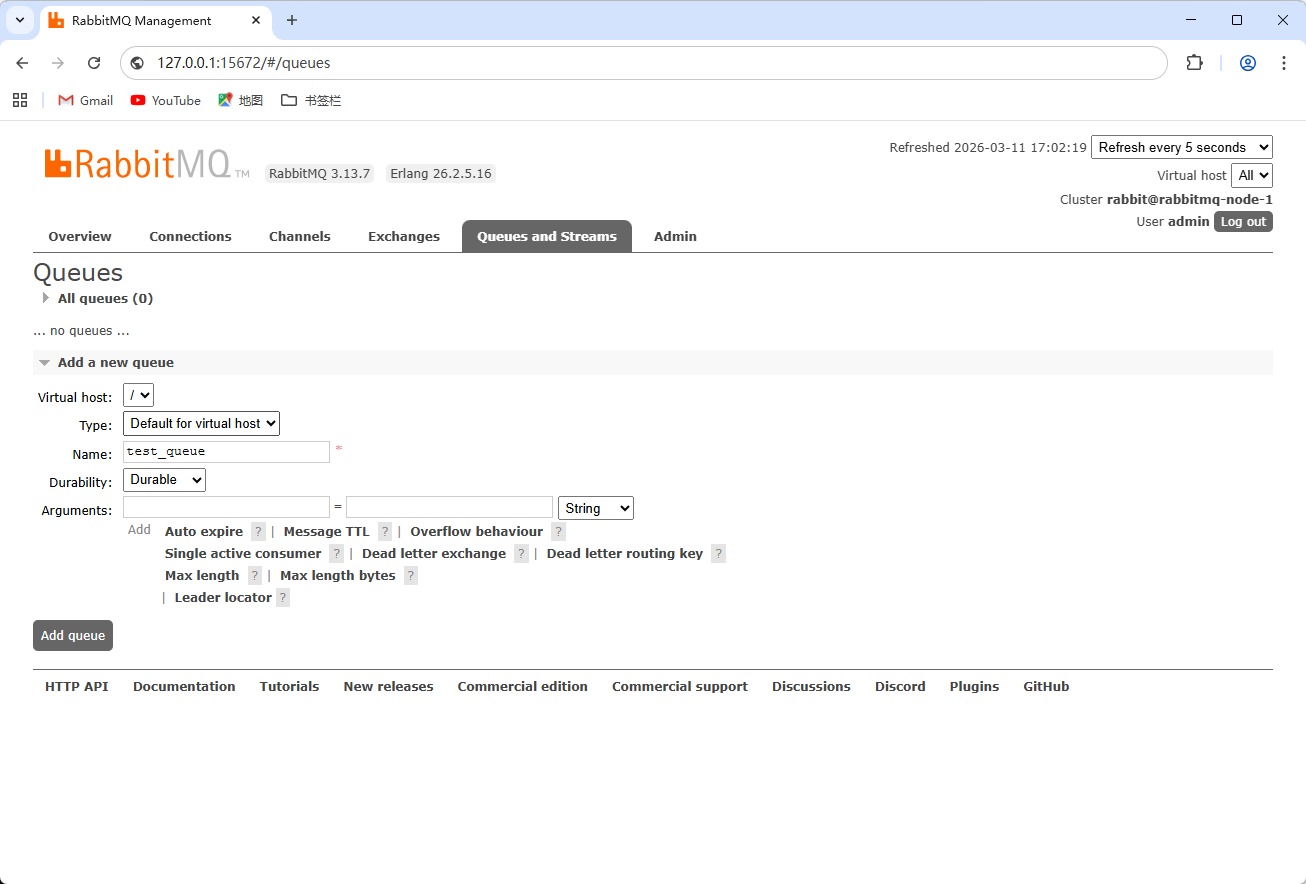This screenshot has width=1306, height=884.
Task: Switch to the Overview tab
Action: point(80,237)
